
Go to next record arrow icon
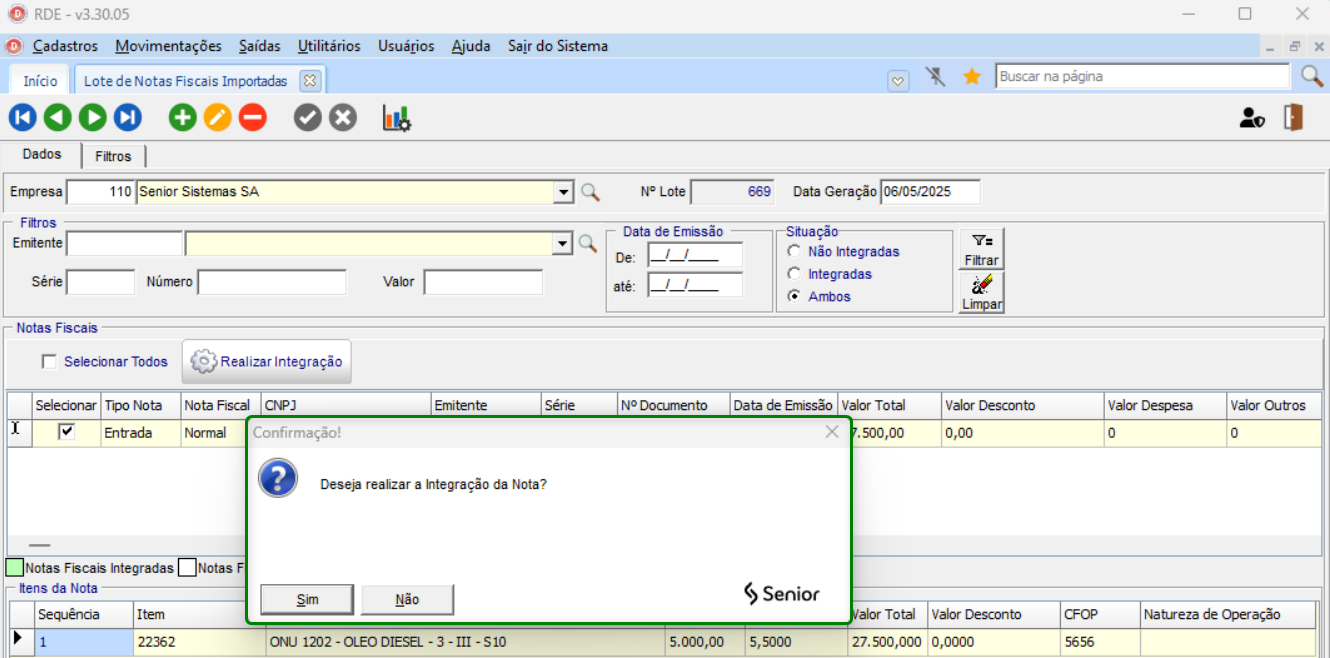pos(92,118)
